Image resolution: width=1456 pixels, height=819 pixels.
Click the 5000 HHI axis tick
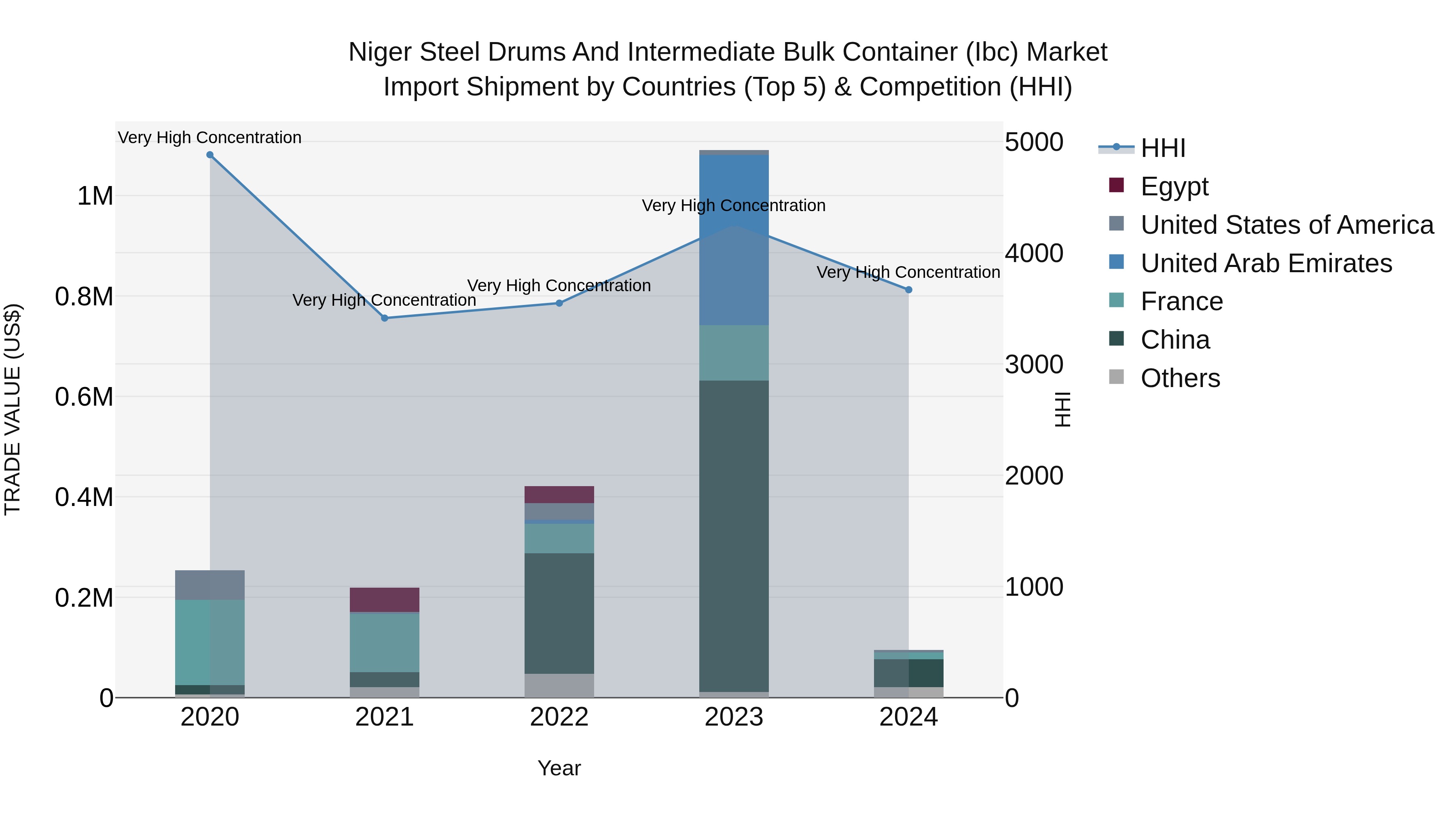1034,142
